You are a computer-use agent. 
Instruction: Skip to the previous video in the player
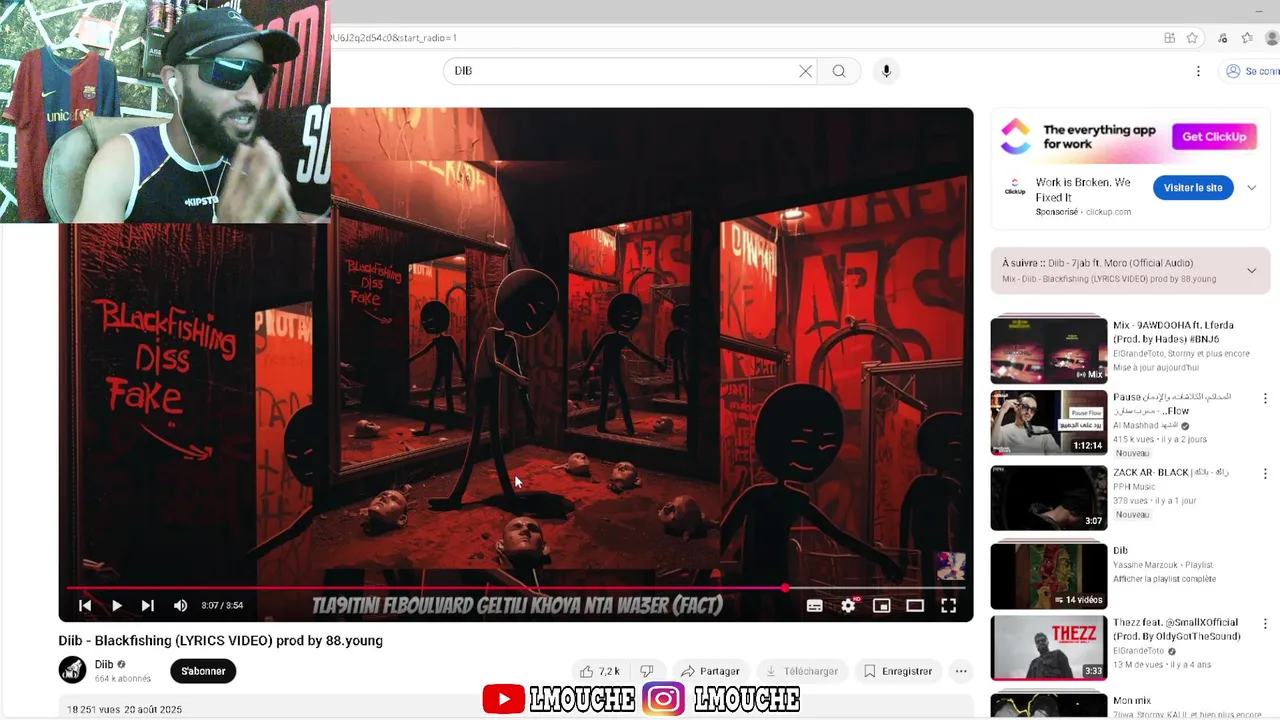pyautogui.click(x=85, y=605)
